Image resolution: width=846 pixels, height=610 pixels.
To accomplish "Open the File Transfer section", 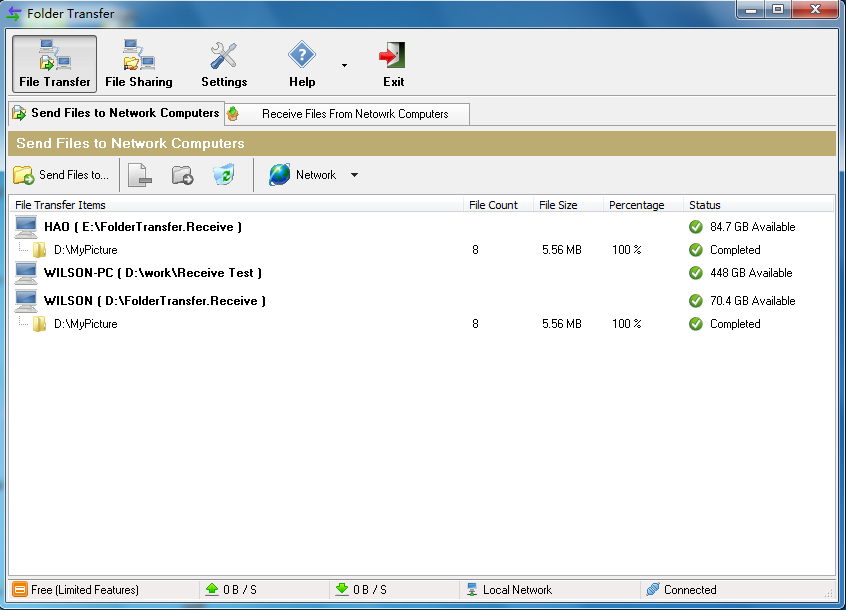I will (x=54, y=64).
